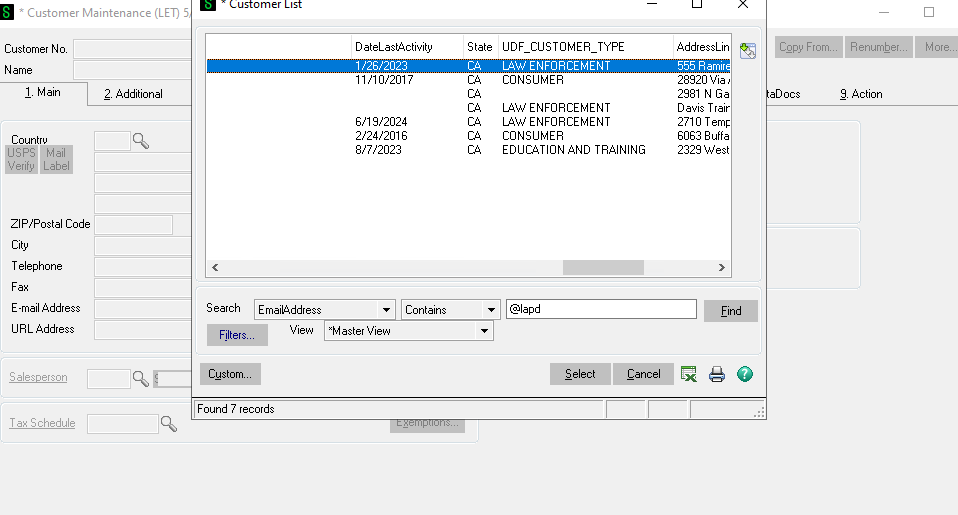Open the 9. Action tab
This screenshot has height=515, width=958.
(x=860, y=94)
